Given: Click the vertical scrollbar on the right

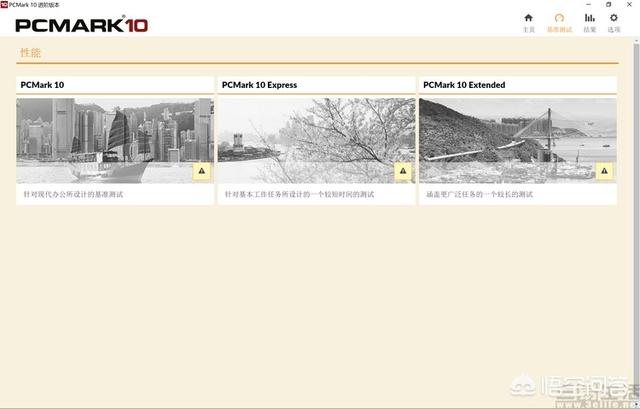Looking at the screenshot, I should click(x=636, y=222).
